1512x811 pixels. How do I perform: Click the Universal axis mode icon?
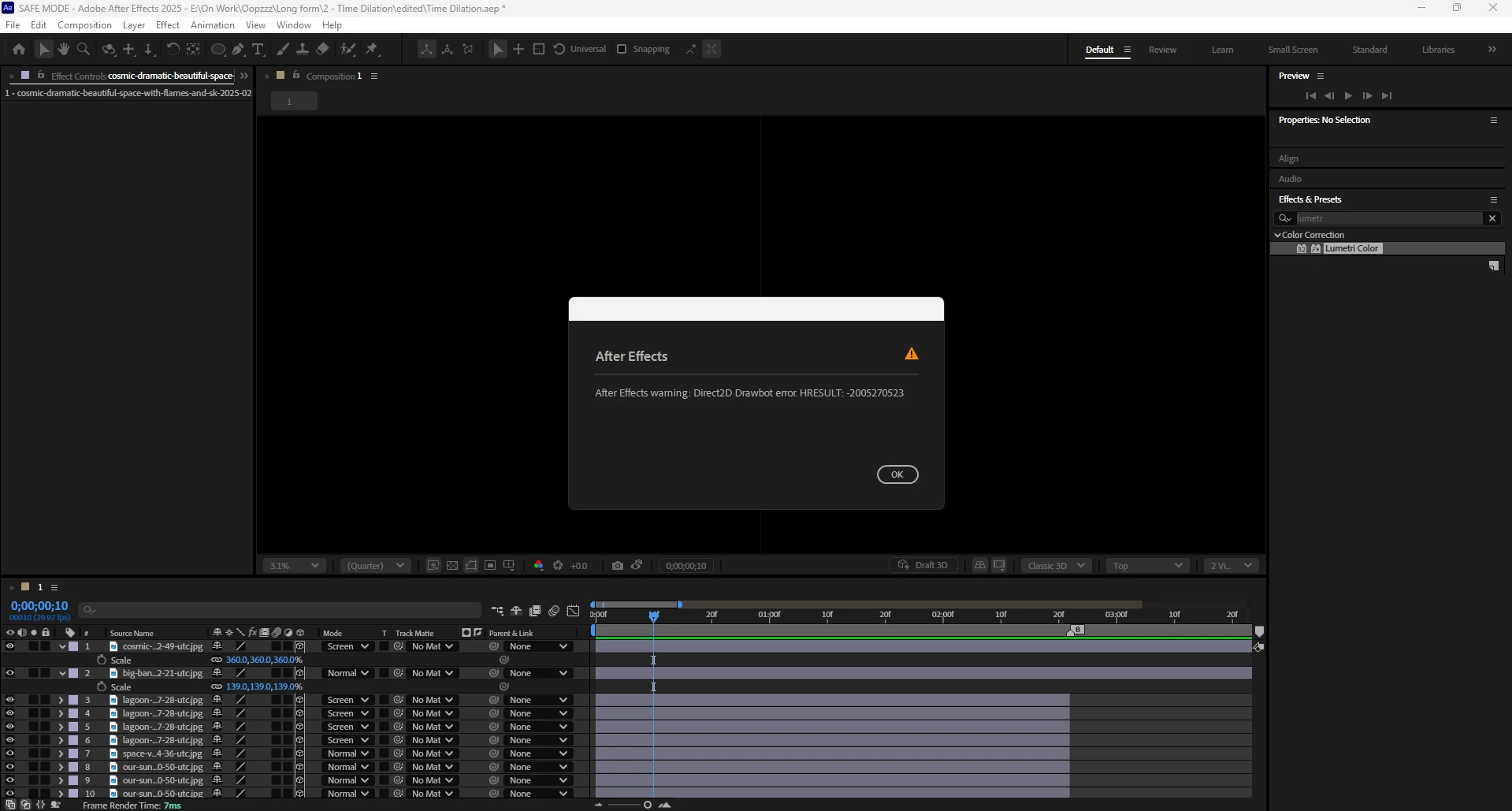pyautogui.click(x=559, y=49)
